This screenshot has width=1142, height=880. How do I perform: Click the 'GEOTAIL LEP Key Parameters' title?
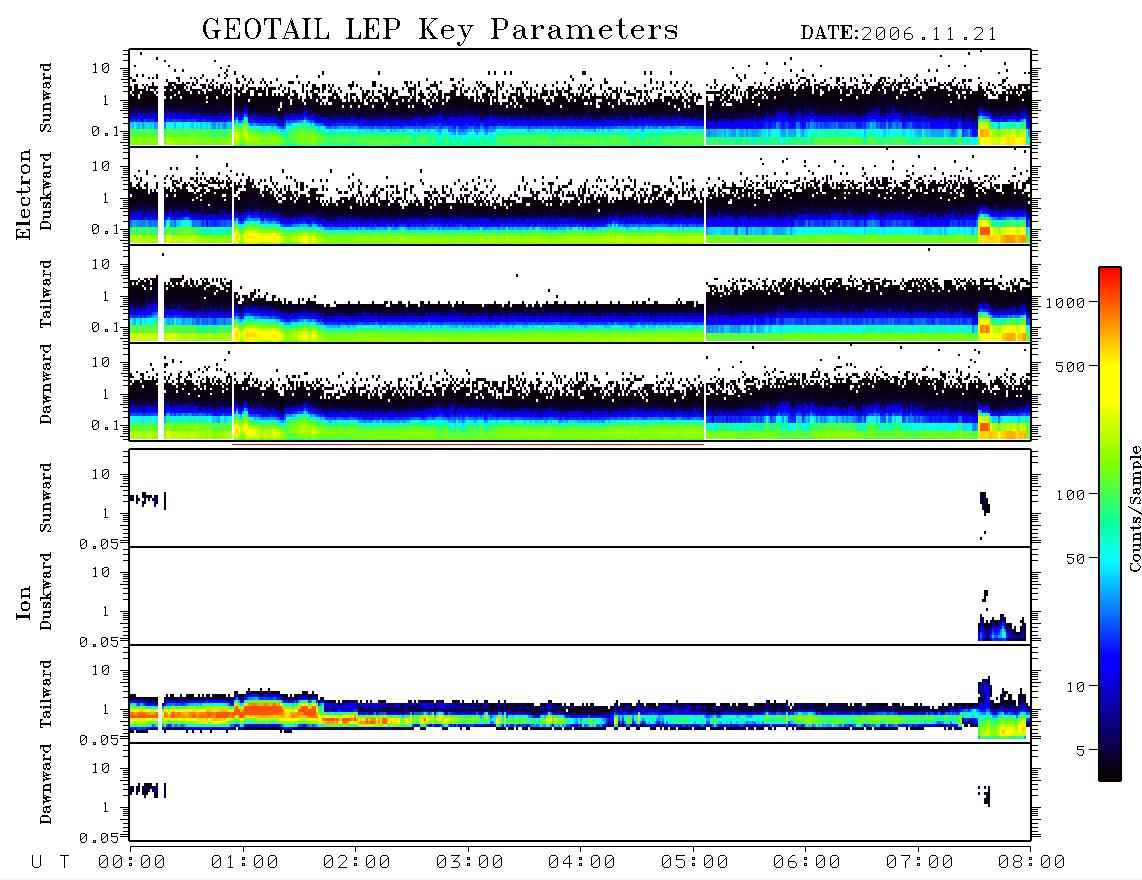click(x=440, y=30)
